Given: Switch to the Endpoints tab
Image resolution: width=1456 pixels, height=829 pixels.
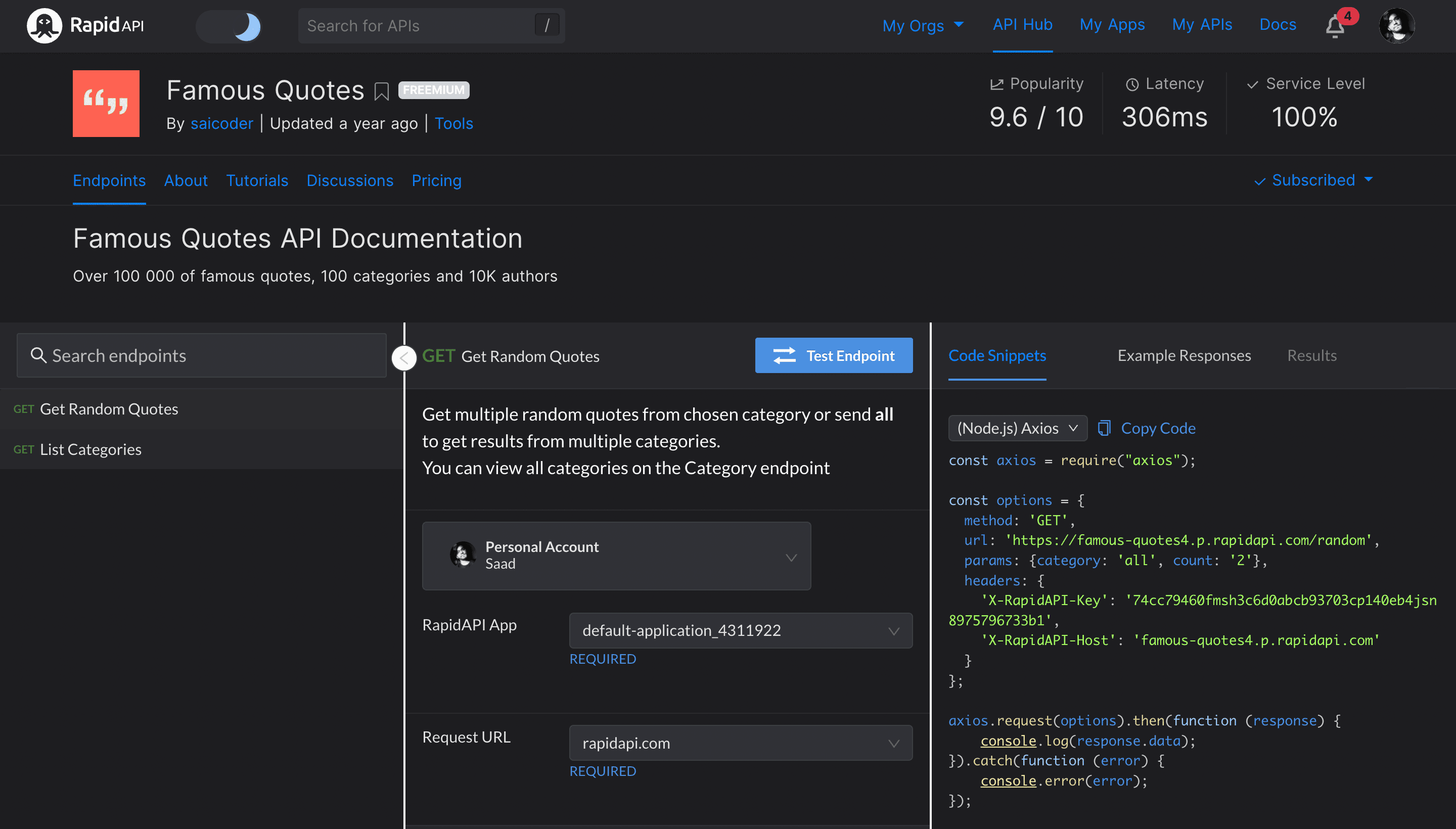Looking at the screenshot, I should [109, 180].
